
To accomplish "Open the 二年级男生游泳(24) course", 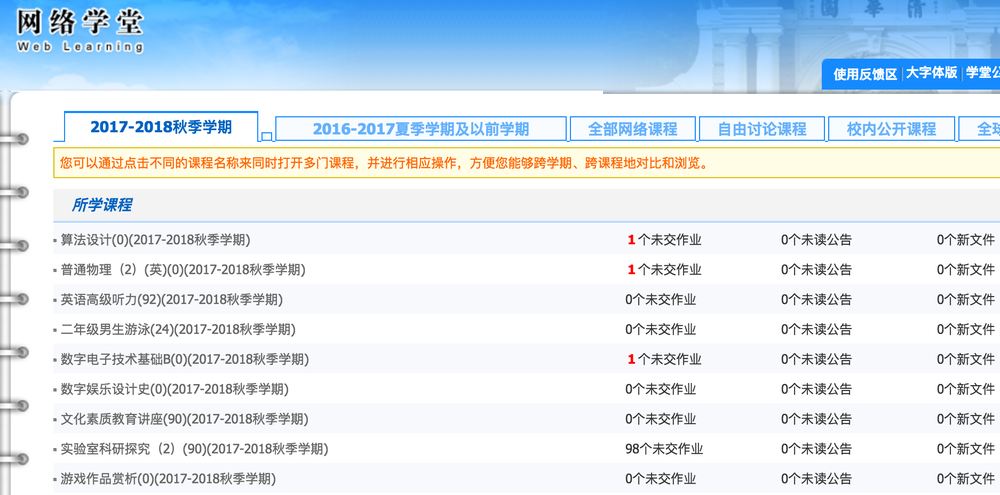I will 178,330.
